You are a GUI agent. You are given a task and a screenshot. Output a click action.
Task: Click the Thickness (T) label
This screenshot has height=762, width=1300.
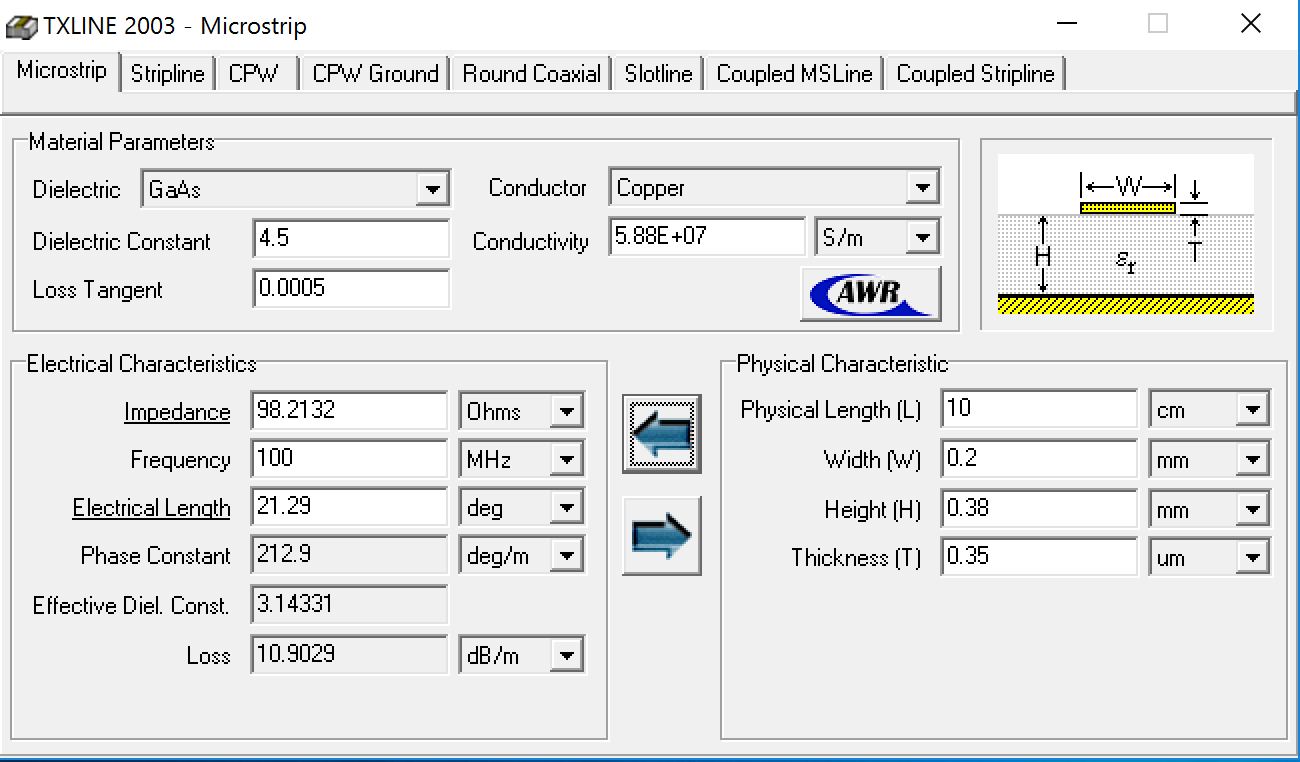pyautogui.click(x=856, y=558)
